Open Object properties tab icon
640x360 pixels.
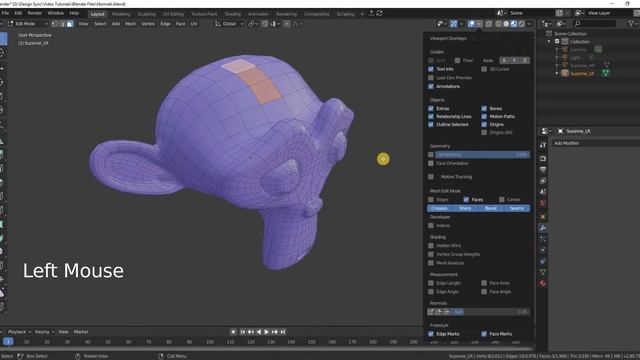[543, 216]
